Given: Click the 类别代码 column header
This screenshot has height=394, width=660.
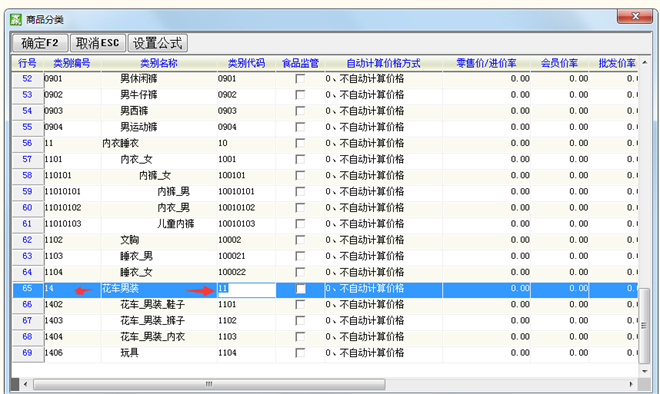Looking at the screenshot, I should [246, 64].
